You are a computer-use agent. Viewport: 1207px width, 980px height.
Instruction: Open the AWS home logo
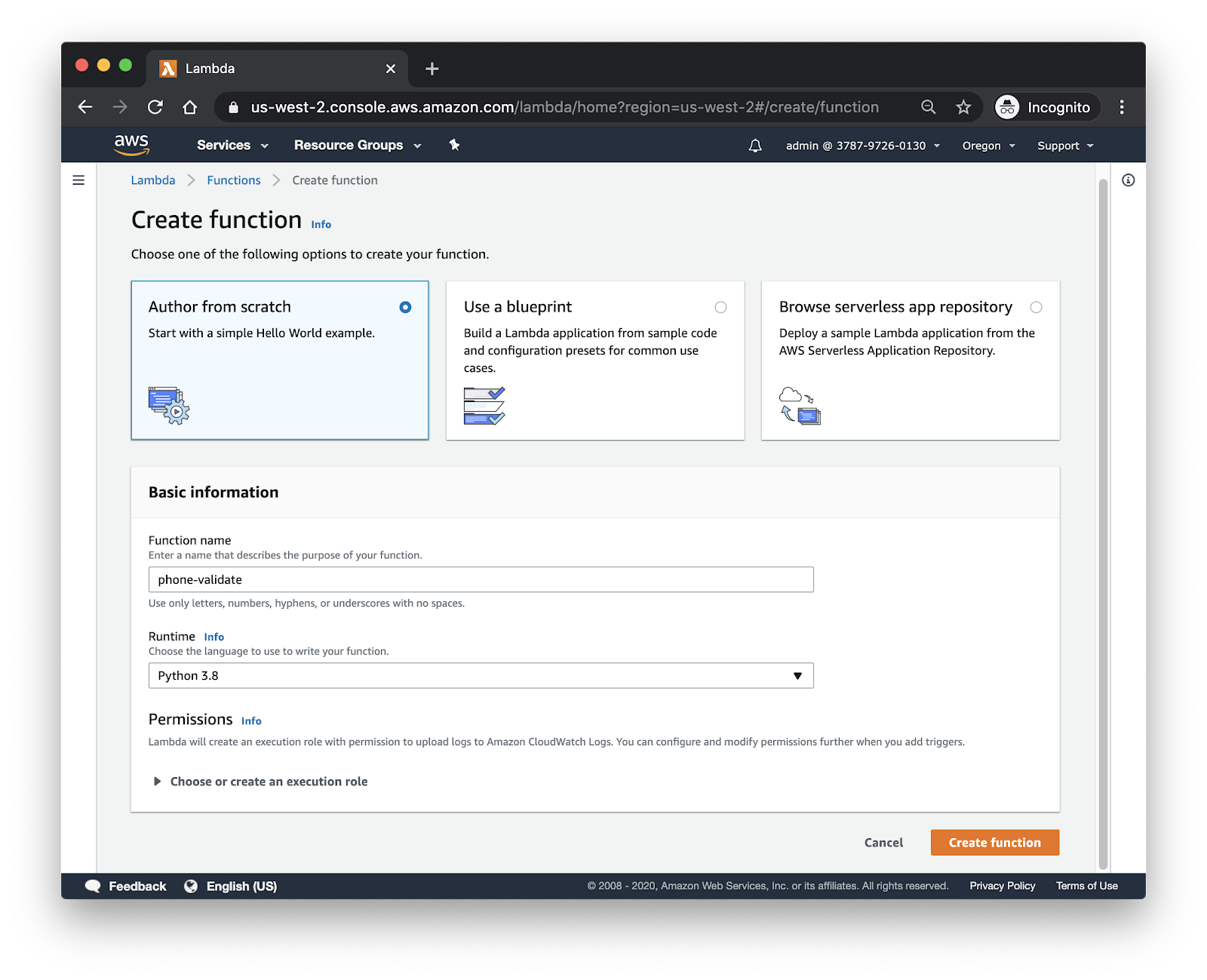(x=131, y=145)
